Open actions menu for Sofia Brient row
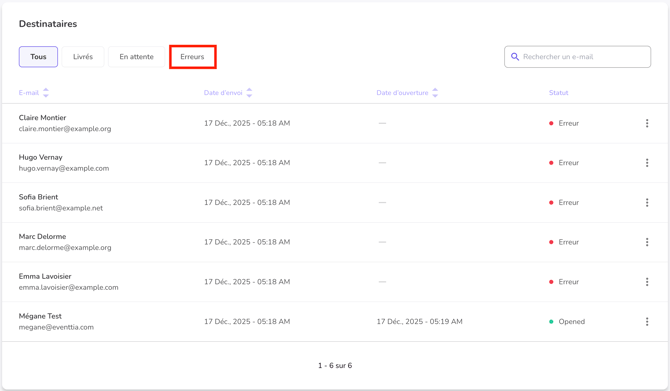670x391 pixels. pyautogui.click(x=646, y=203)
